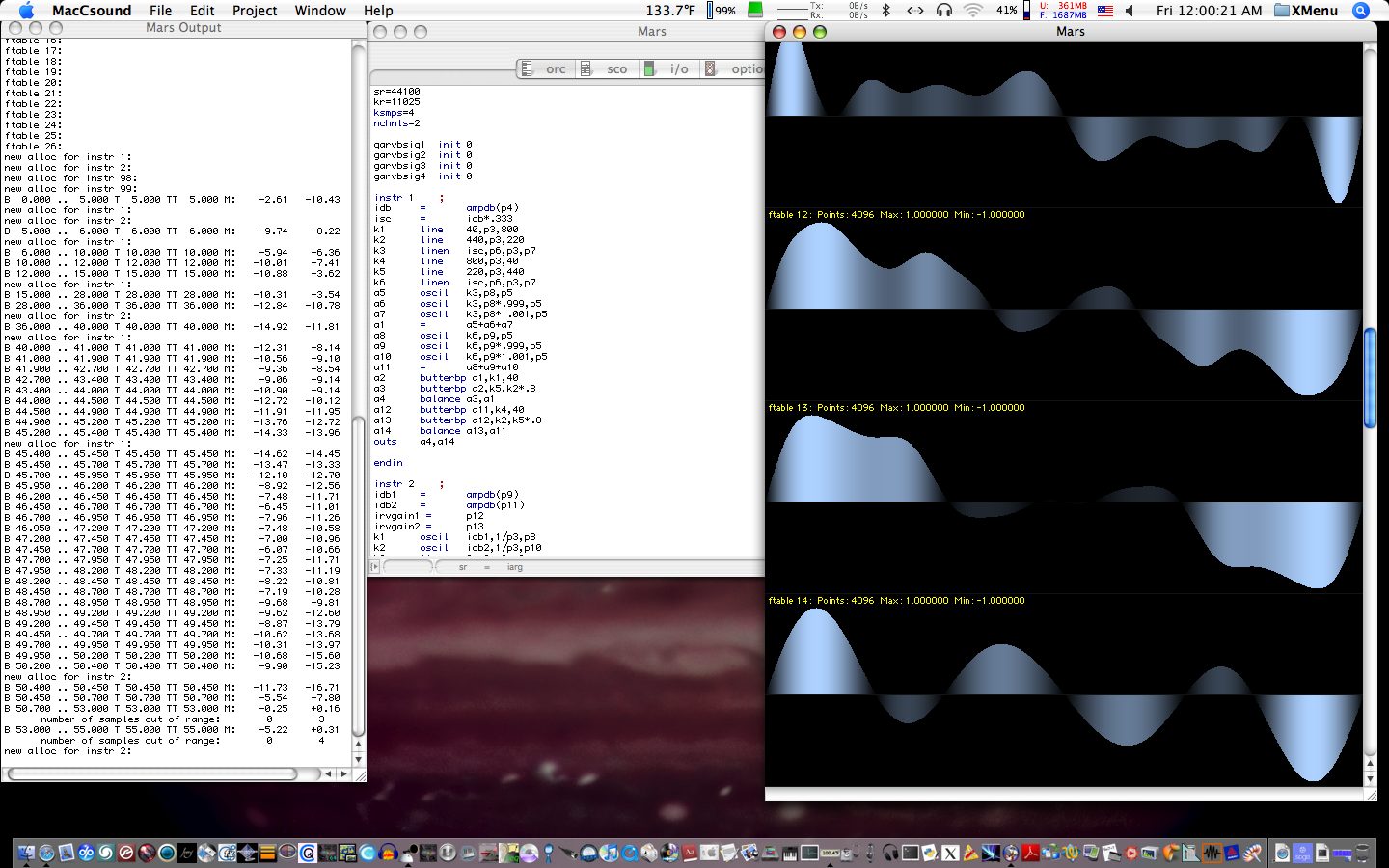
Task: Open the Window menu
Action: click(x=320, y=10)
